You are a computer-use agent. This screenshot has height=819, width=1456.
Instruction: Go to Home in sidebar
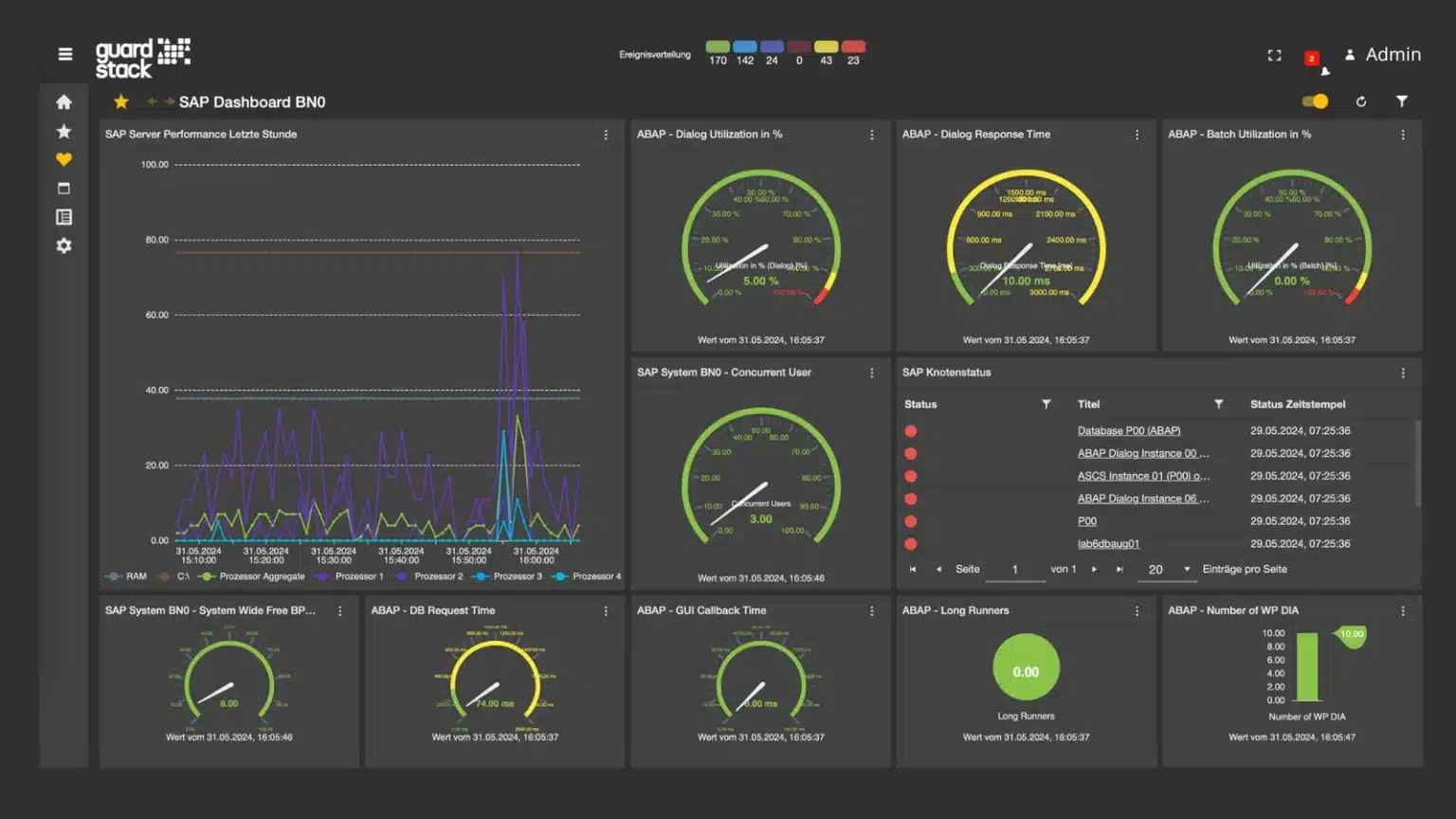point(64,102)
